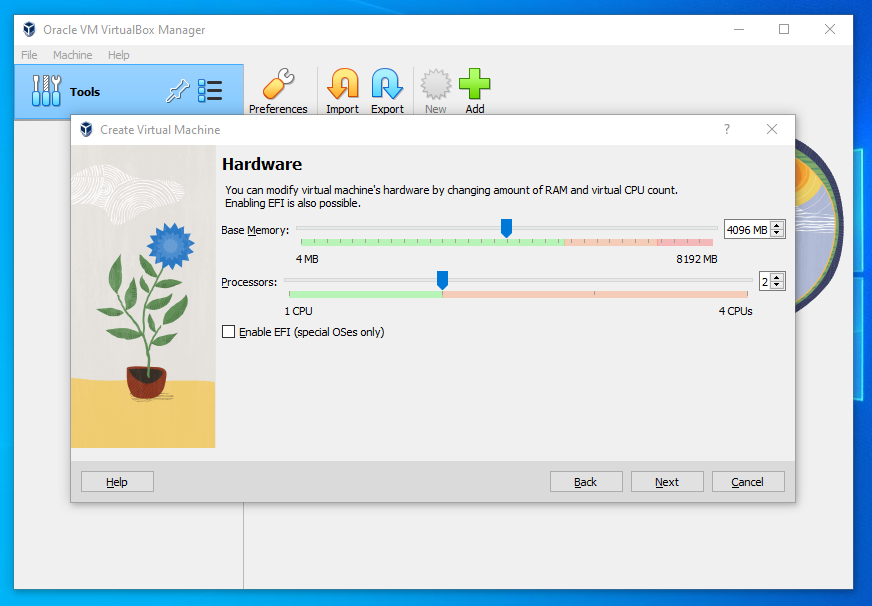Click the Hardware heading text

262,165
